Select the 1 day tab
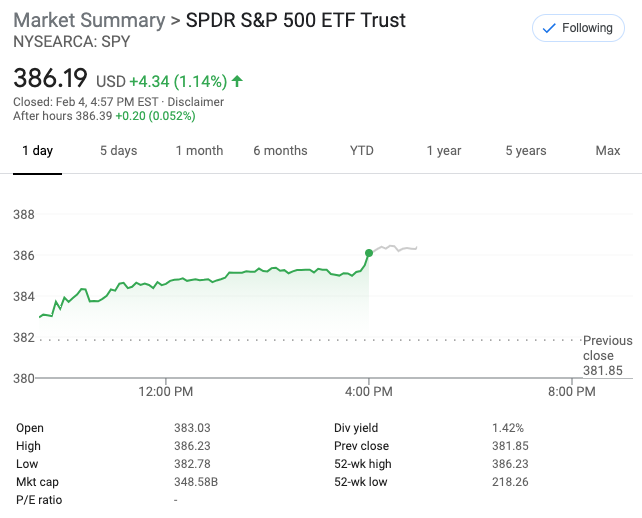642x518 pixels. coord(37,151)
